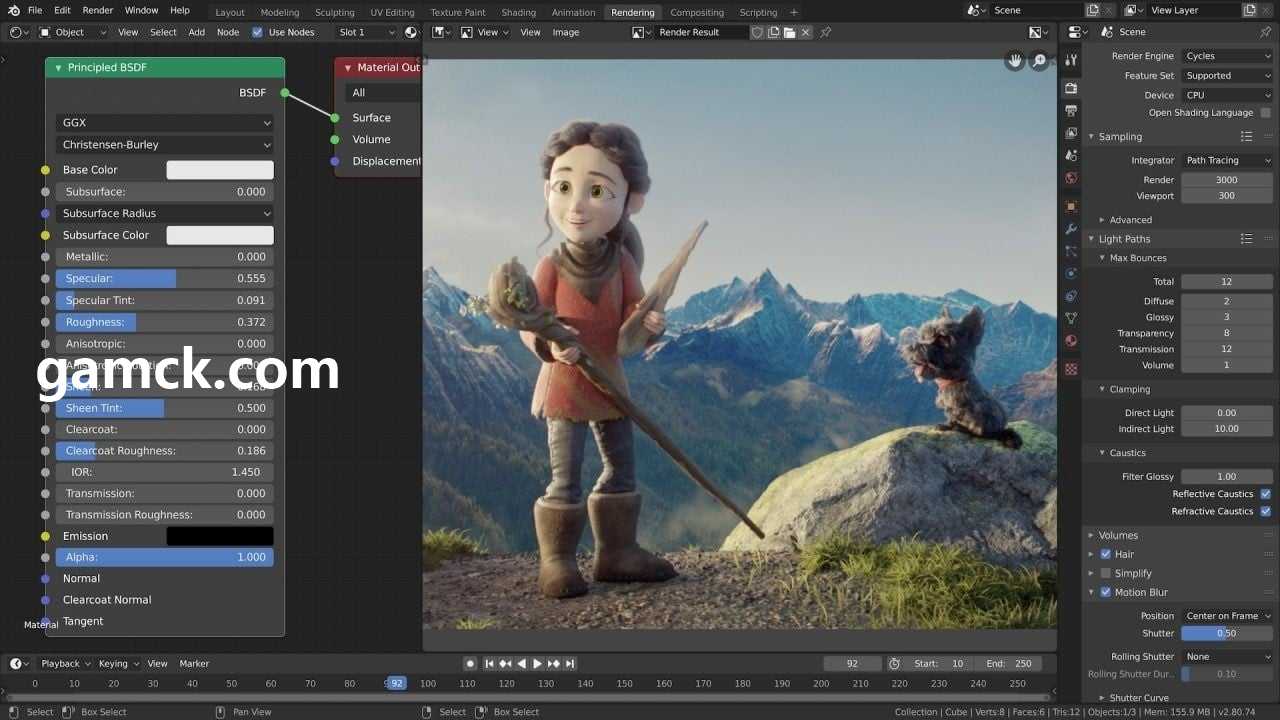The width and height of the screenshot is (1280, 720).
Task: Toggle the Use Nodes checkbox
Action: pos(257,32)
